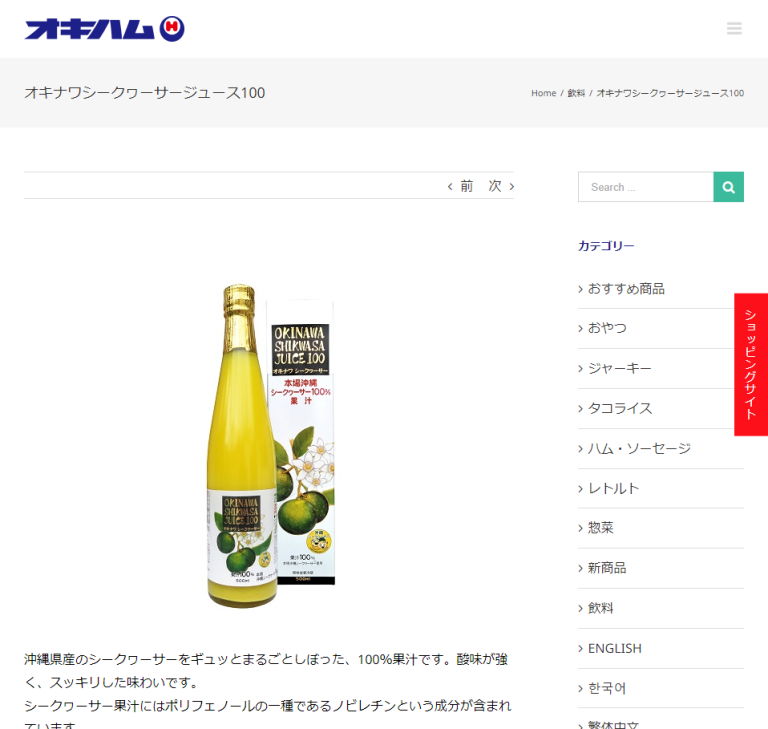Select the ジャーキー category
Viewport: 768px width, 729px height.
coord(619,369)
